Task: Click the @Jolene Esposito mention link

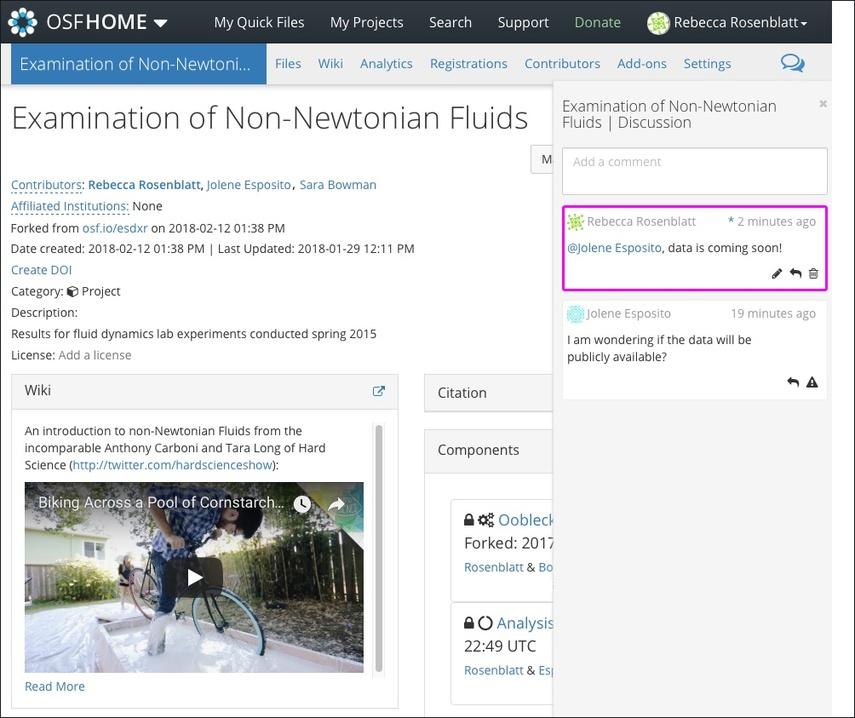Action: tap(614, 248)
